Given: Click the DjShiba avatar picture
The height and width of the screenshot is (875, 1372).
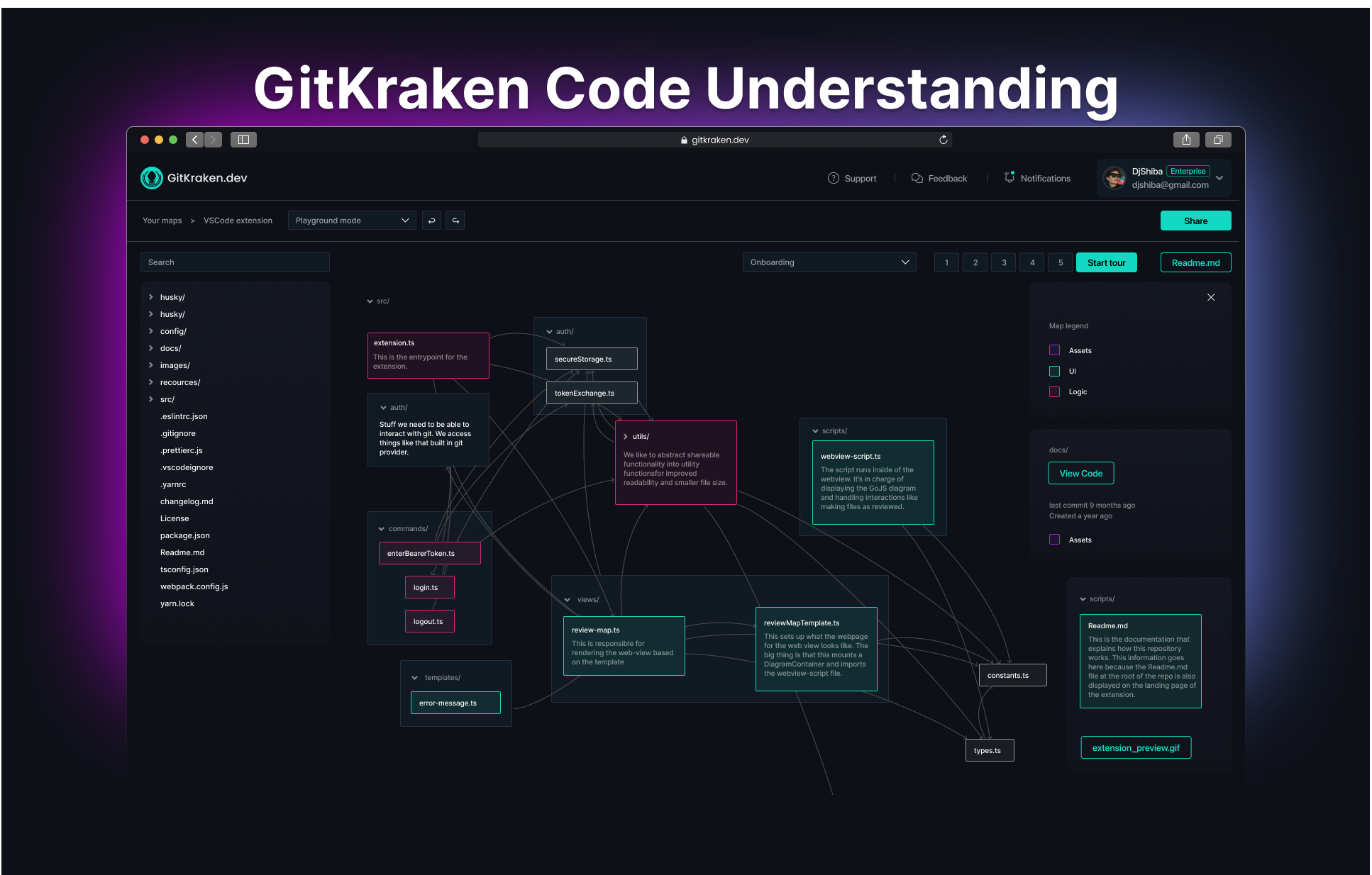Looking at the screenshot, I should [1114, 178].
